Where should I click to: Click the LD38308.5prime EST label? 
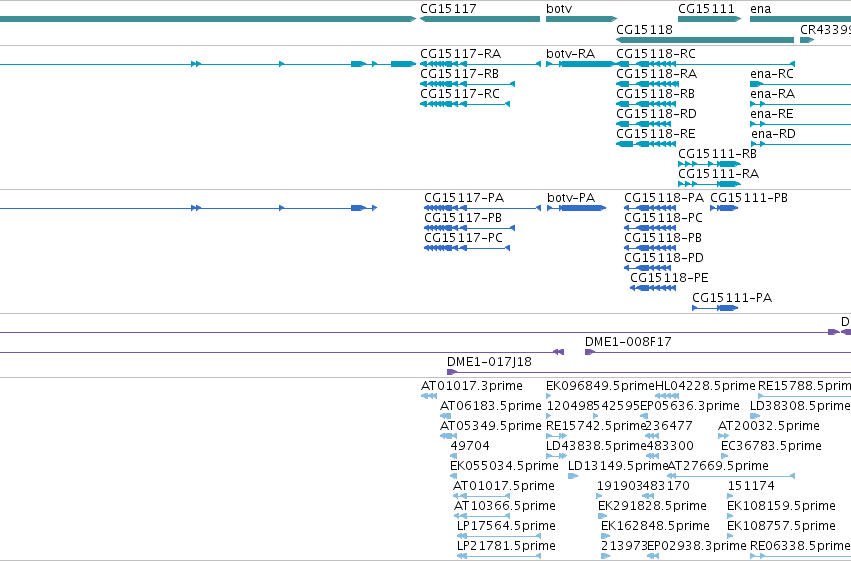pos(799,406)
